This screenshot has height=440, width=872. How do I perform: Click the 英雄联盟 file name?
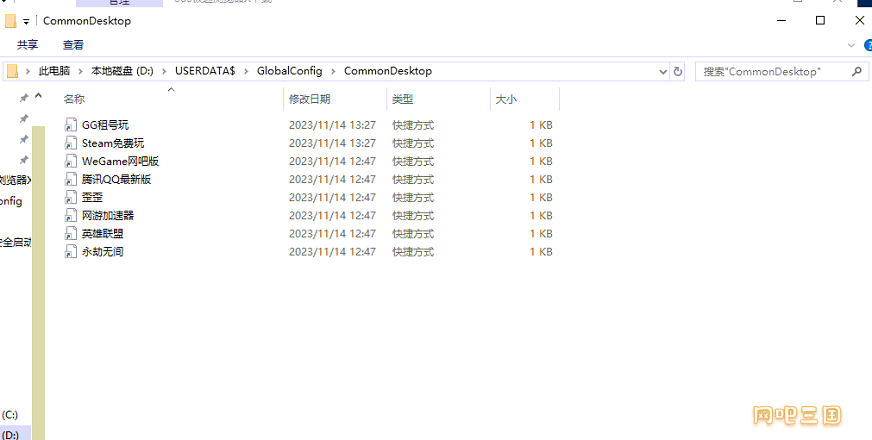[x=102, y=234]
